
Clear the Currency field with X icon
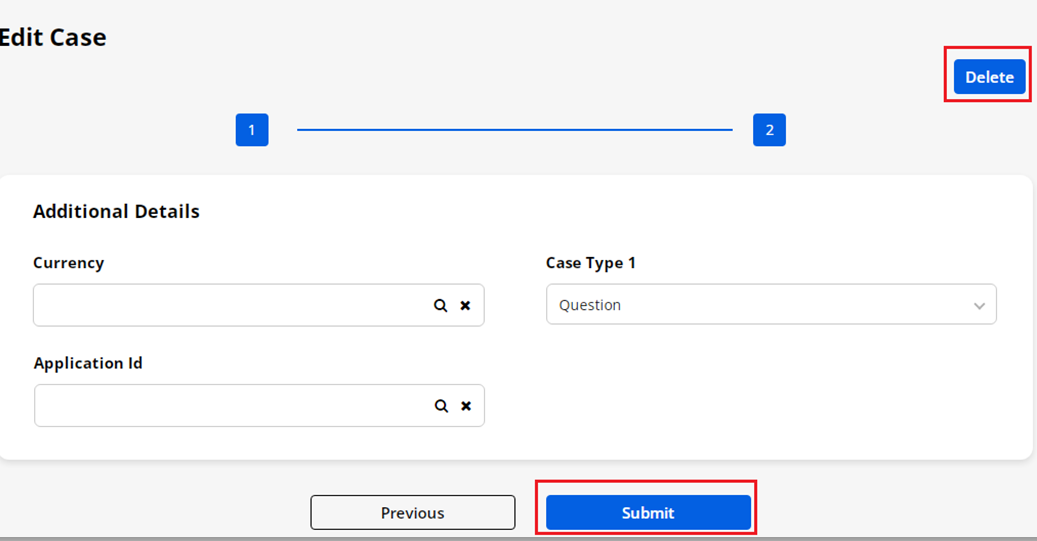point(465,306)
